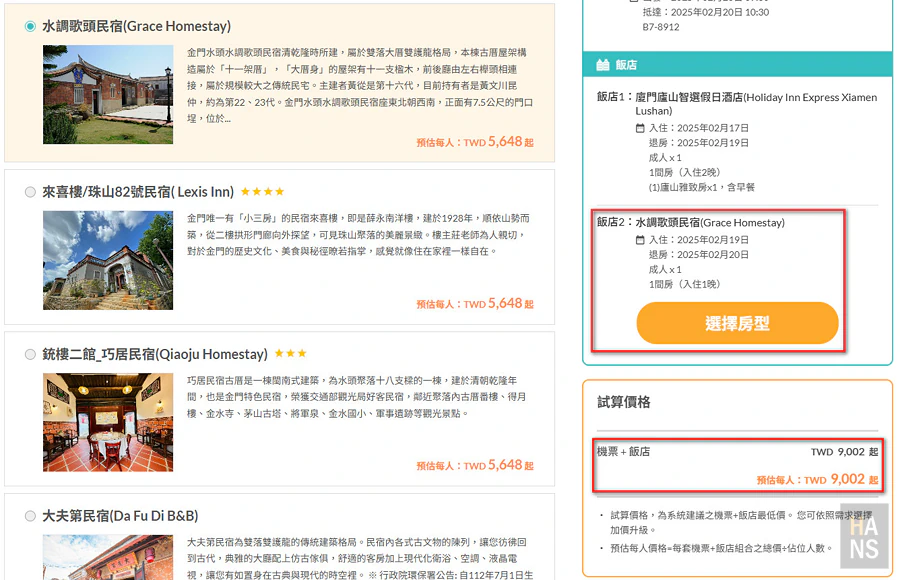
Task: Click the Qiaoju Homestay price 預估每人 TWD 5,648 起
Action: (x=475, y=466)
